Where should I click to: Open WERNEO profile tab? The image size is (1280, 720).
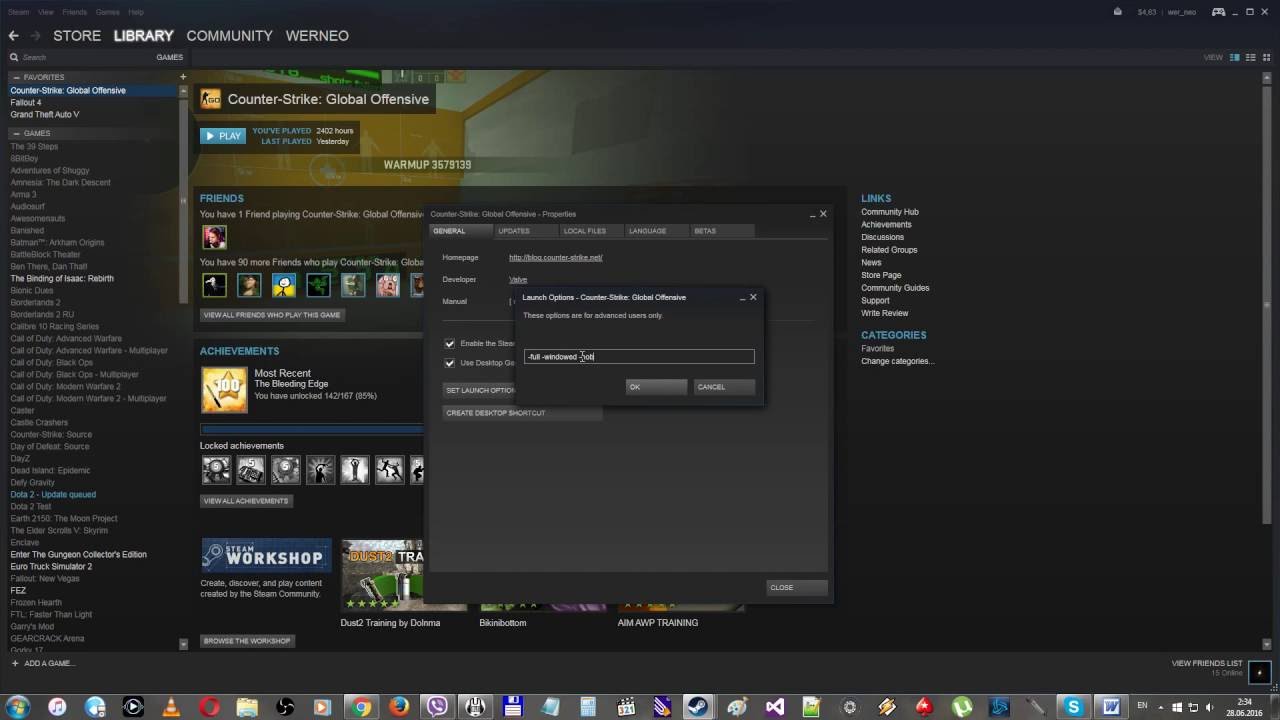[x=317, y=36]
